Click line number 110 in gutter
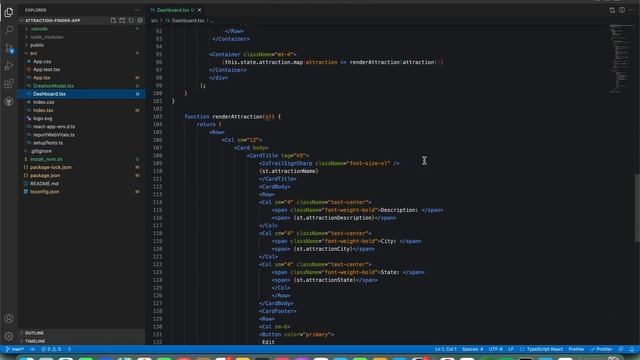640x360 pixels. (x=158, y=171)
